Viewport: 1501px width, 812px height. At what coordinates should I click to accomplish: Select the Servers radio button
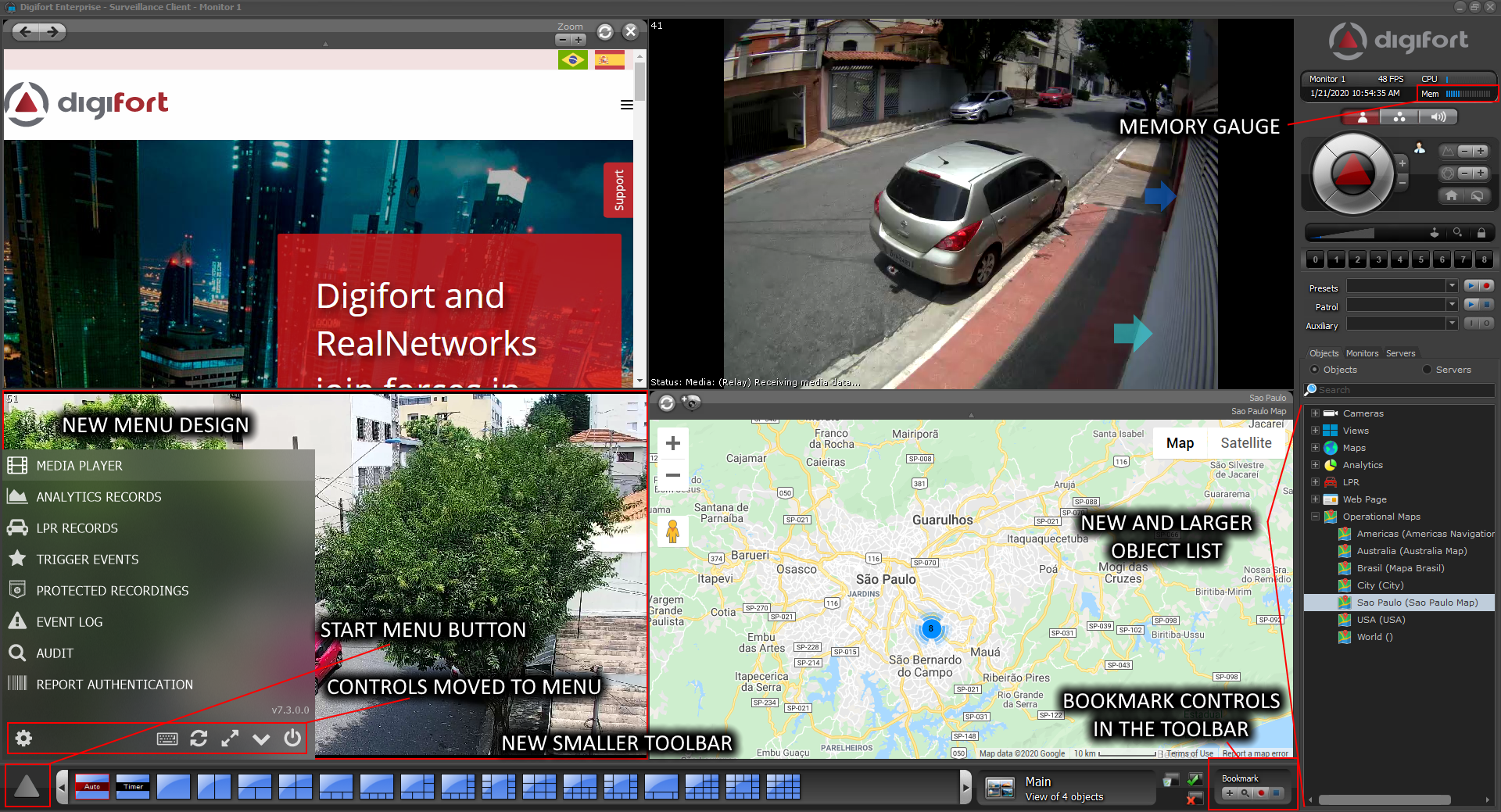click(1428, 370)
